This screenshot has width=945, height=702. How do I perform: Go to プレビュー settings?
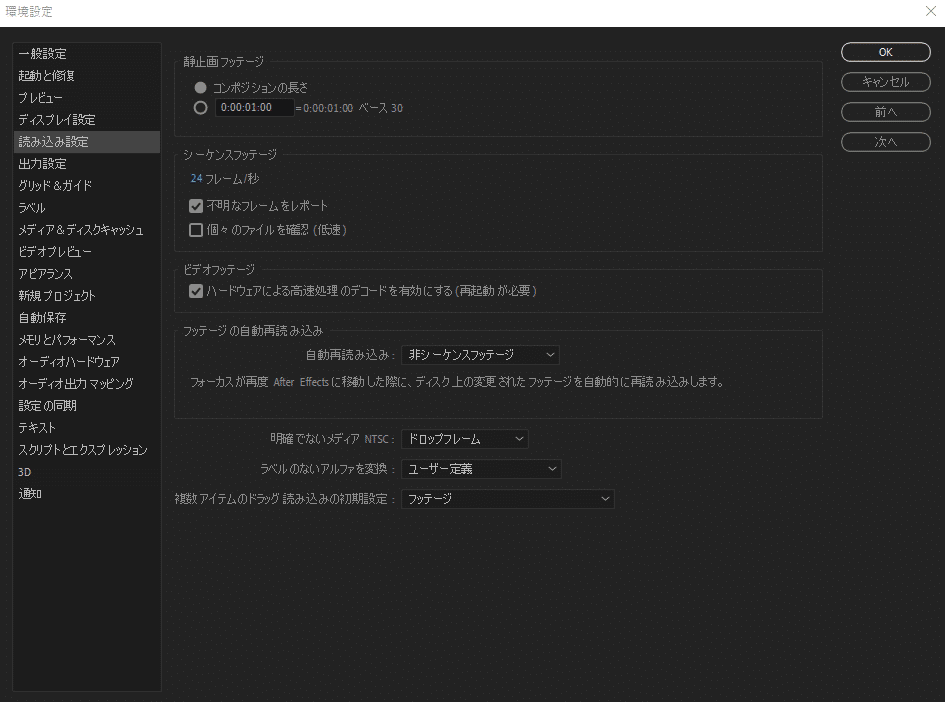(87, 98)
